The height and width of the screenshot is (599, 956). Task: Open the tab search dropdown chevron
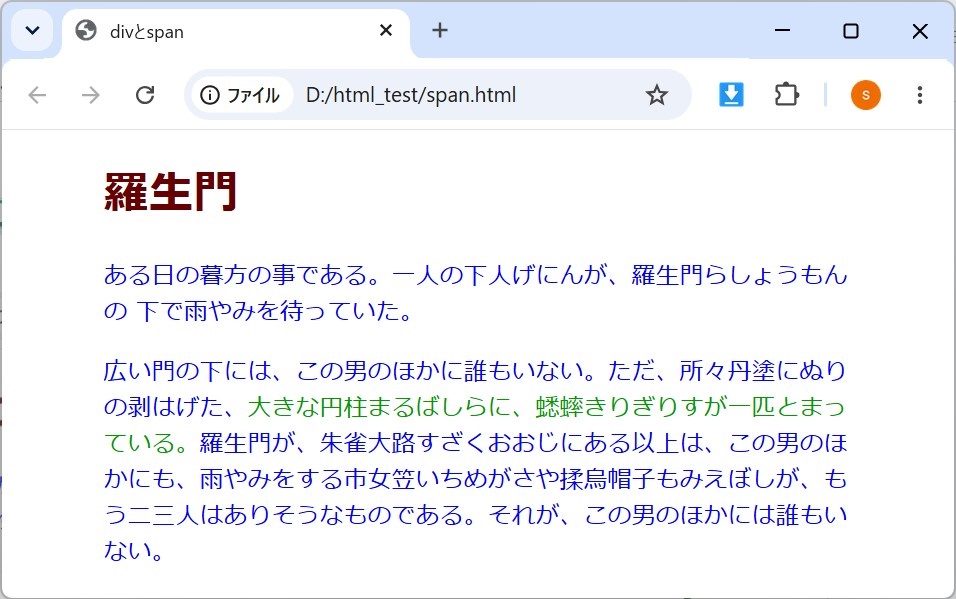coord(32,30)
